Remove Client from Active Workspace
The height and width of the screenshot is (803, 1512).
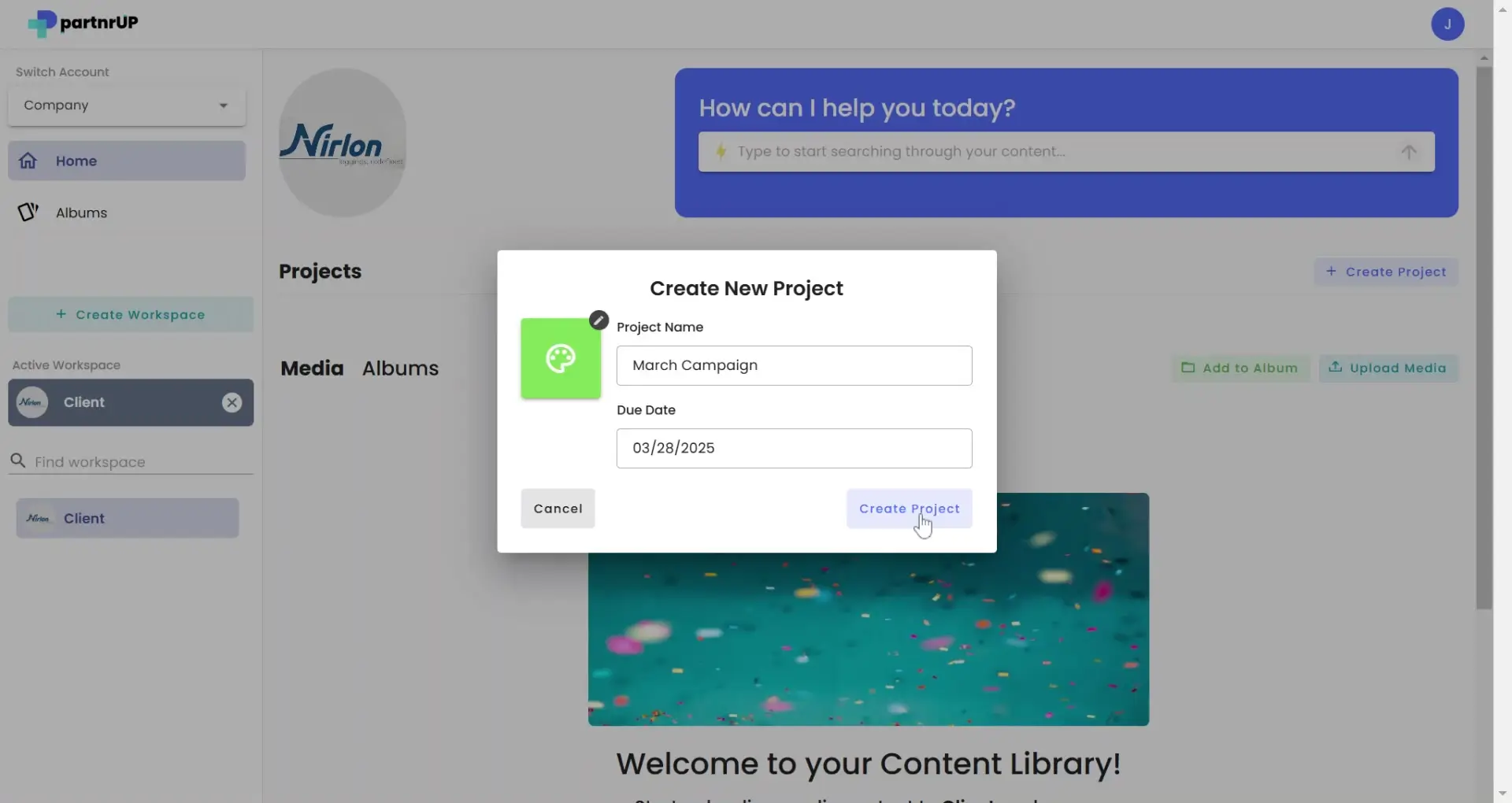click(x=231, y=402)
